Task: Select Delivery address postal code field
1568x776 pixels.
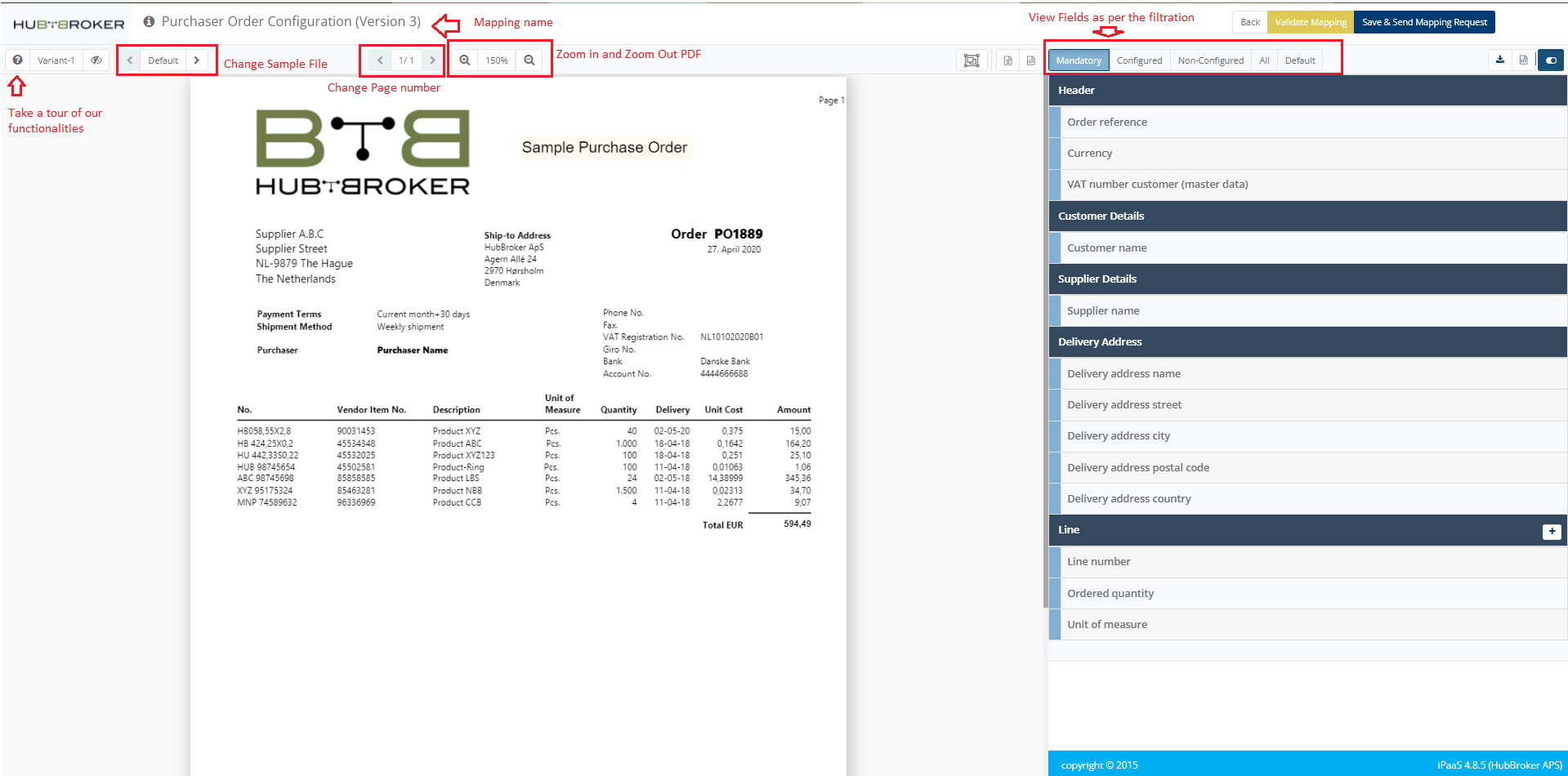Action: 1307,467
